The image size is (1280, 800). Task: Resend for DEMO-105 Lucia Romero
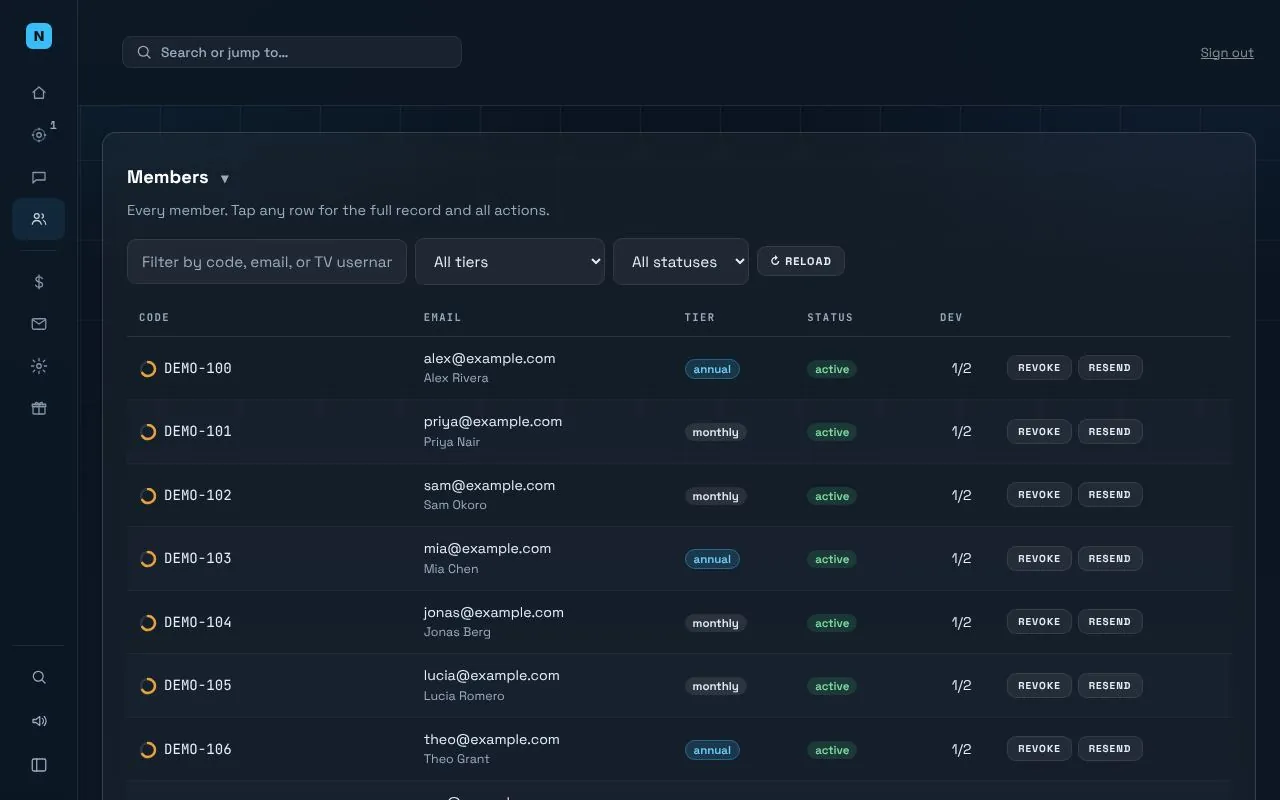(1110, 686)
